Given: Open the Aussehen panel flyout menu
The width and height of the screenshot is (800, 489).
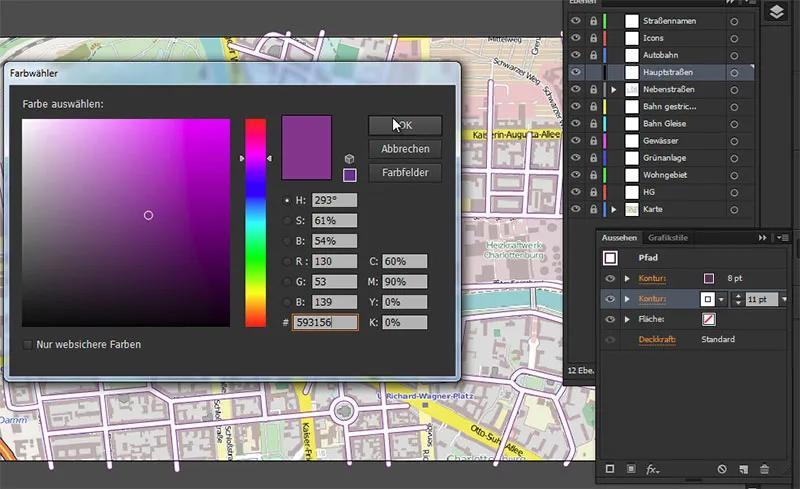Looking at the screenshot, I should (x=783, y=238).
